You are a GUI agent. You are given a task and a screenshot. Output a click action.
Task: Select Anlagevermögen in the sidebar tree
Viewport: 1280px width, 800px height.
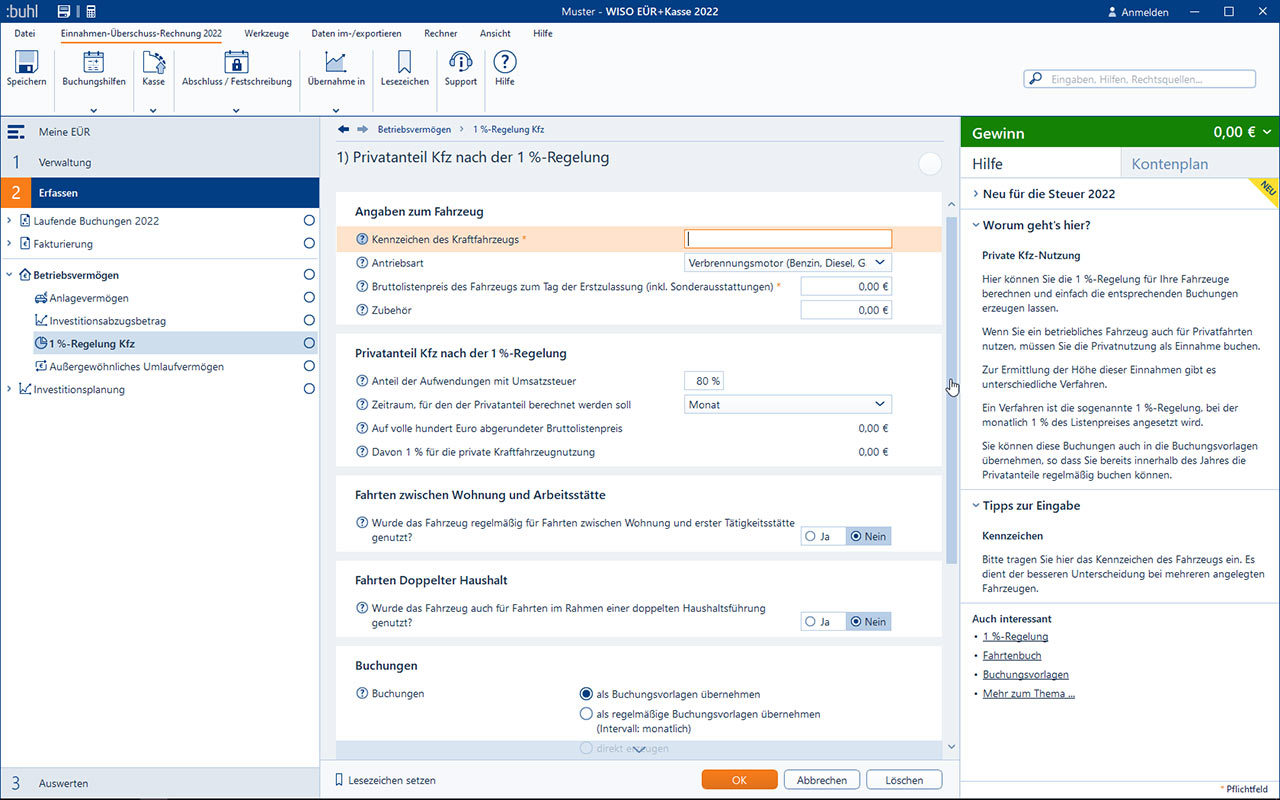(x=89, y=298)
